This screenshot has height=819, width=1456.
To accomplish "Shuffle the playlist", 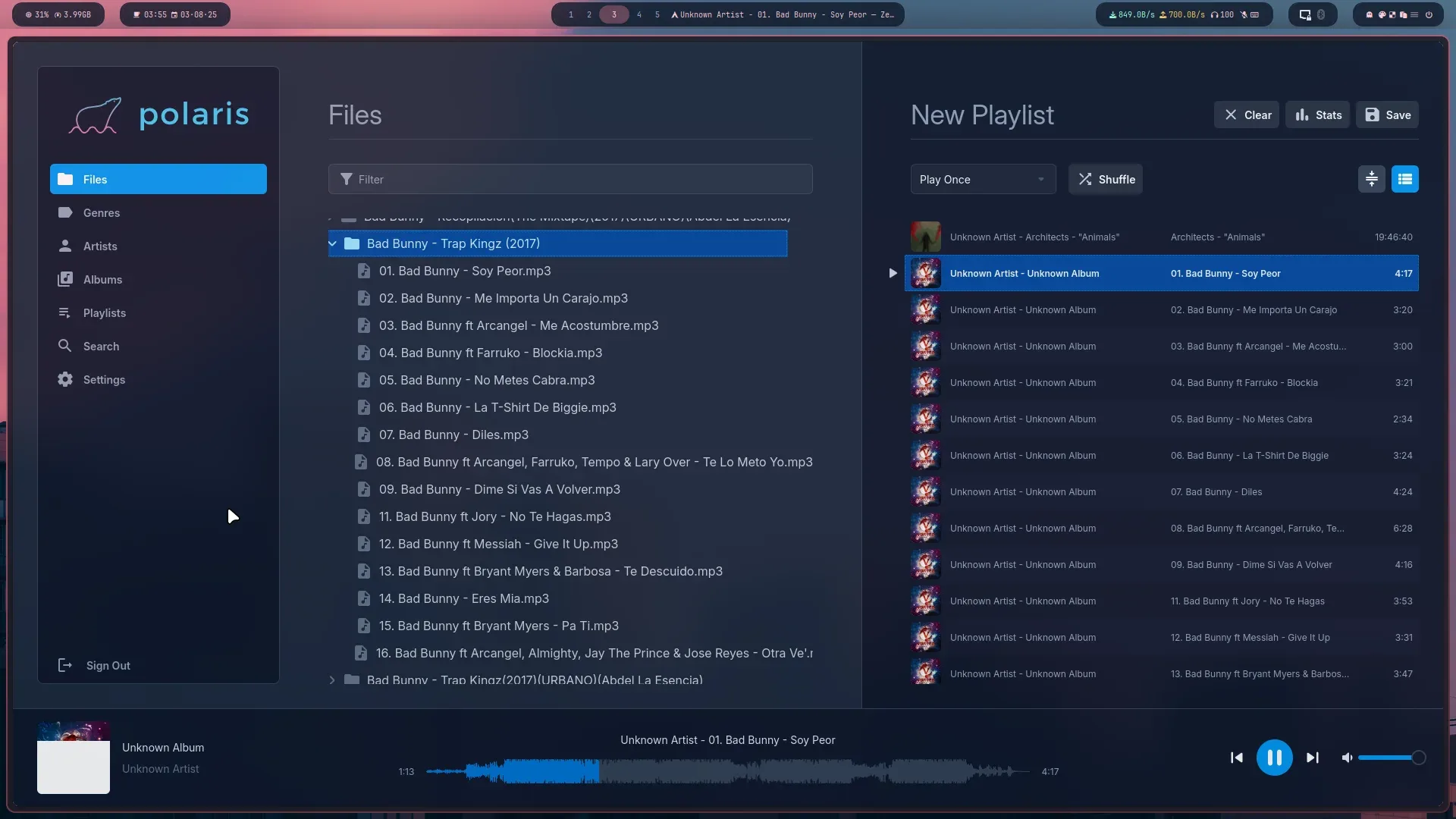I will tap(1106, 179).
